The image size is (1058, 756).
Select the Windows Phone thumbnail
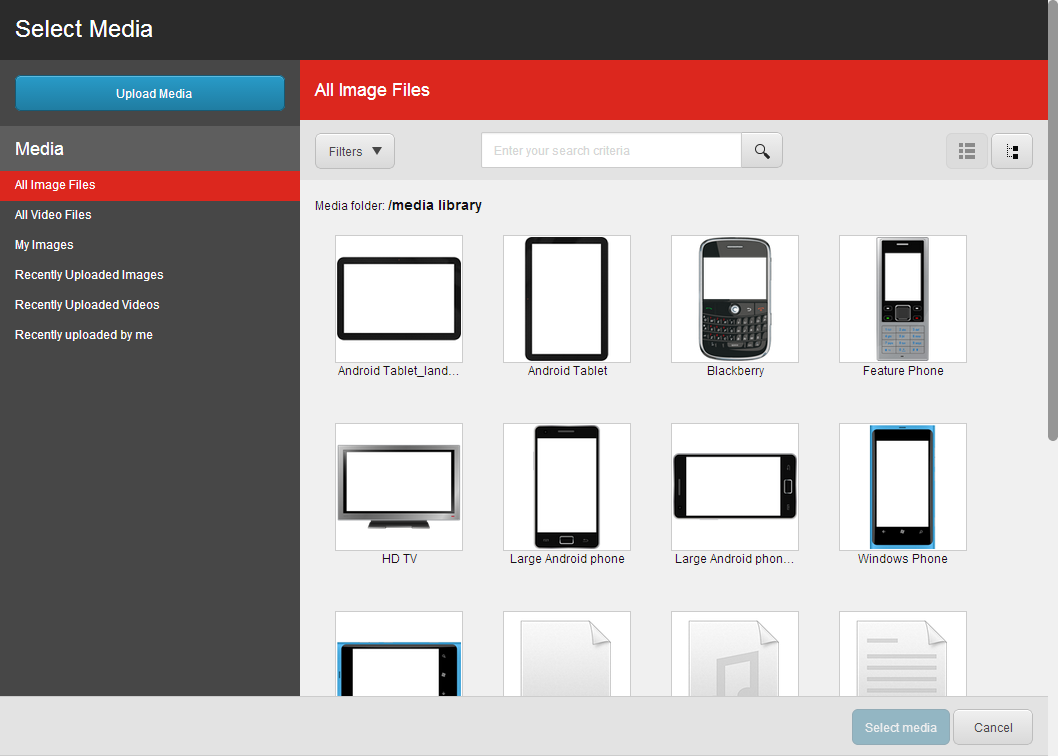[902, 486]
